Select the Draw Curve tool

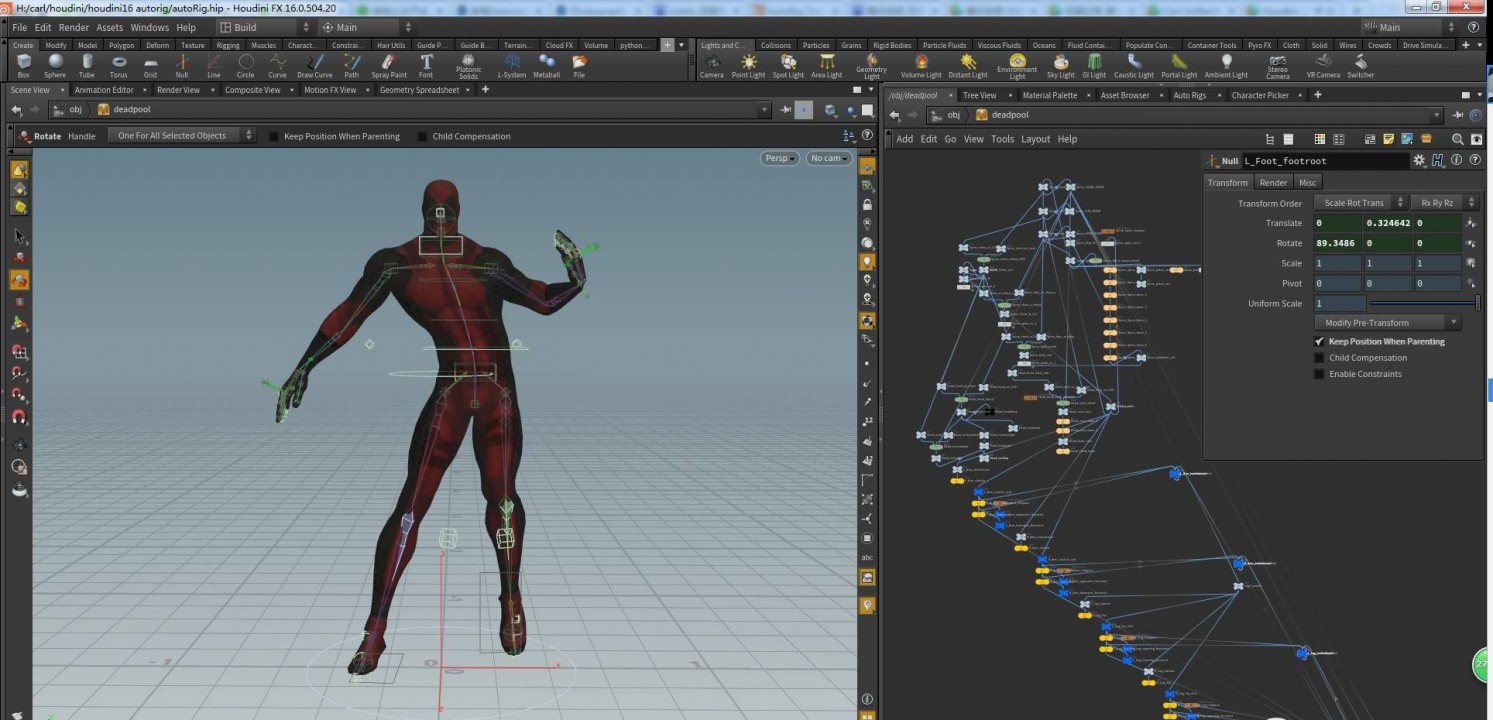coord(314,65)
